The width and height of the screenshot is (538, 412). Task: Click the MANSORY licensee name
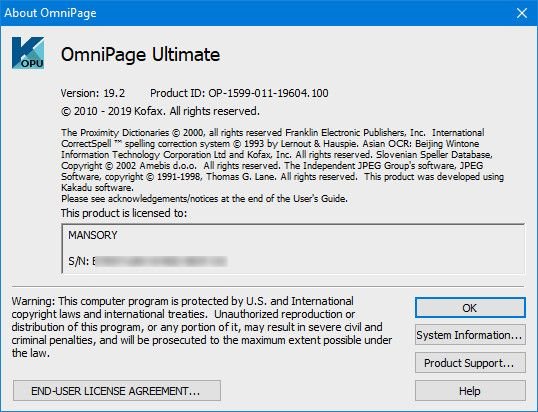coord(93,235)
